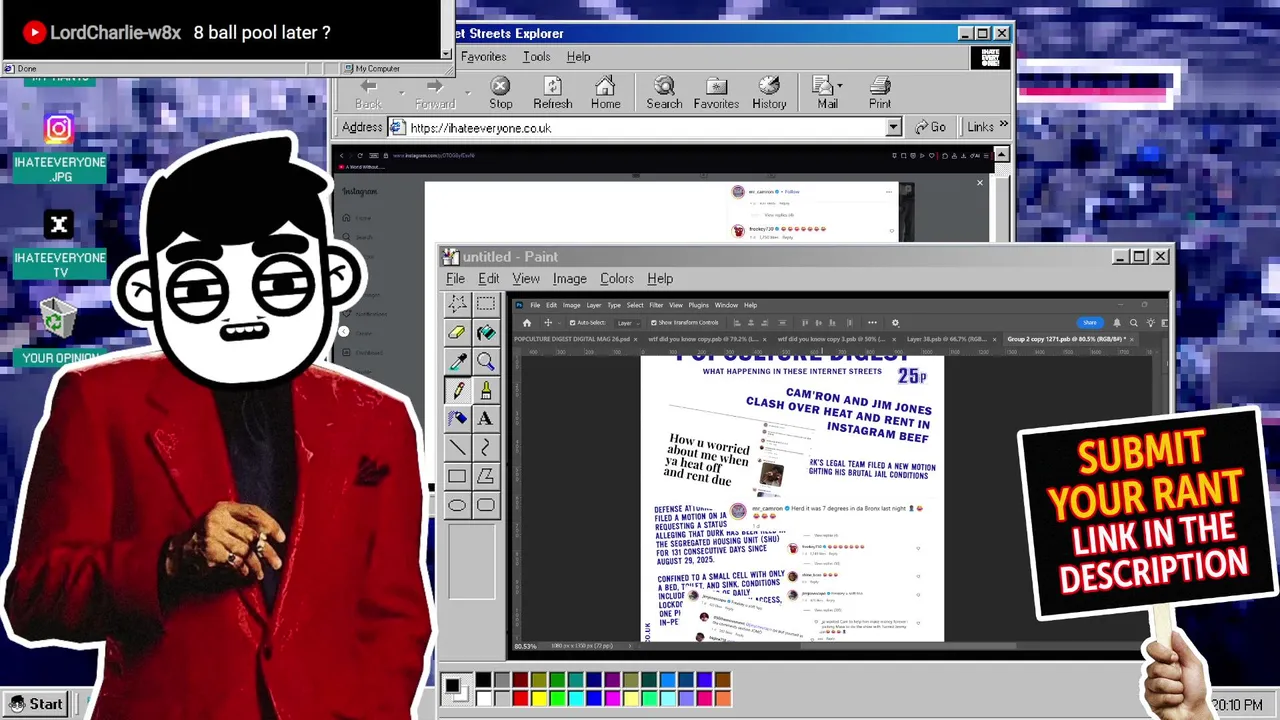The image size is (1280, 720).
Task: Open the Colors menu in Paint
Action: (617, 278)
